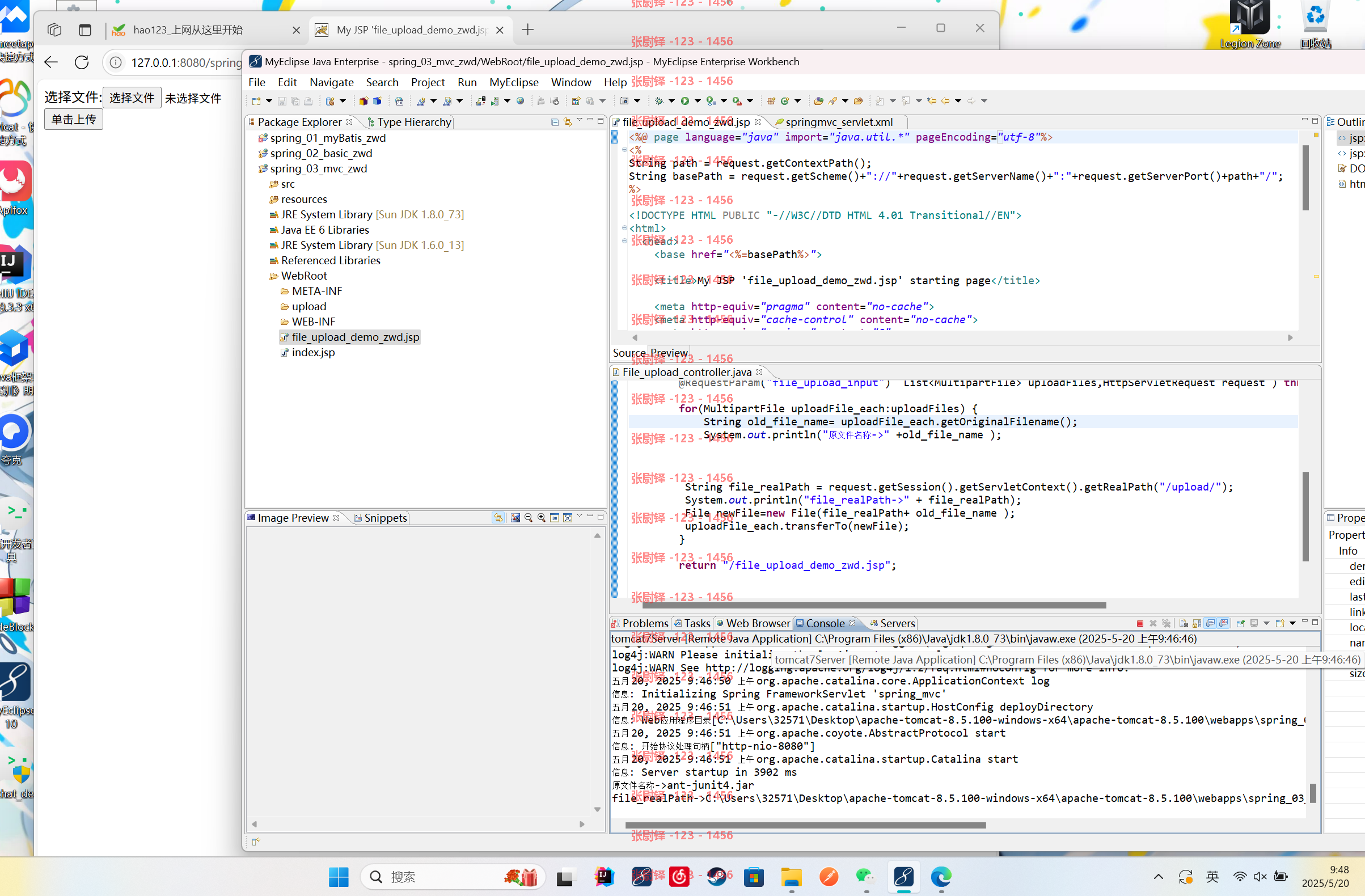Open the File menu in MyEclipse
The image size is (1365, 896).
(x=257, y=82)
